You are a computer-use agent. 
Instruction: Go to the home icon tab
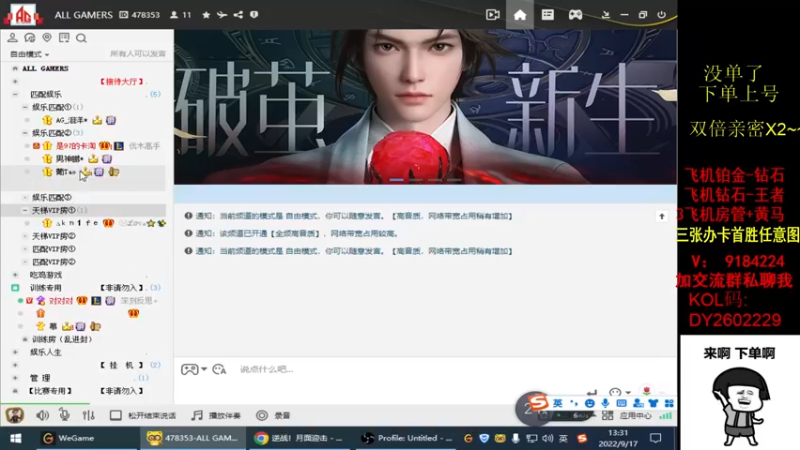520,15
